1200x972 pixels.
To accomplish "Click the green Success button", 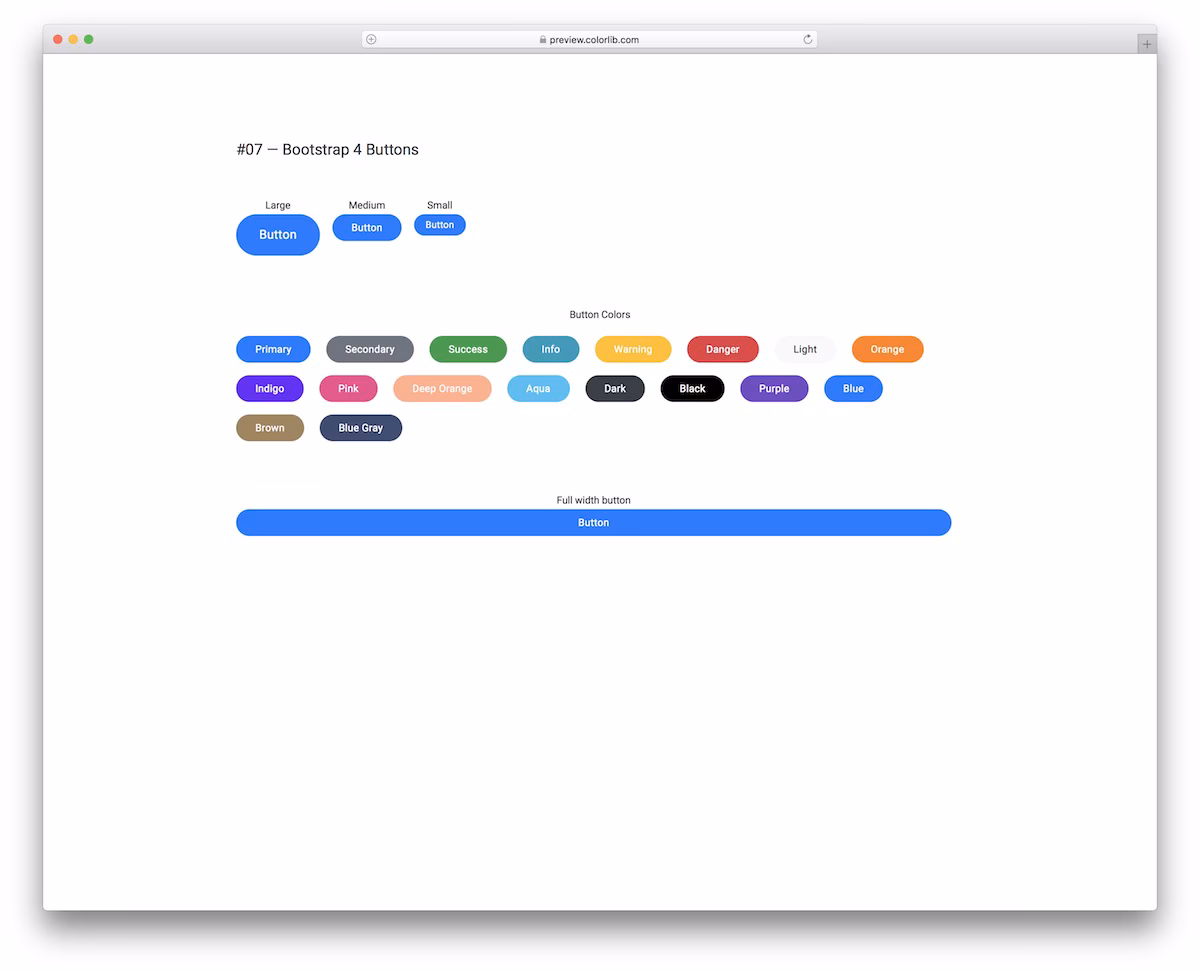I will coord(468,349).
